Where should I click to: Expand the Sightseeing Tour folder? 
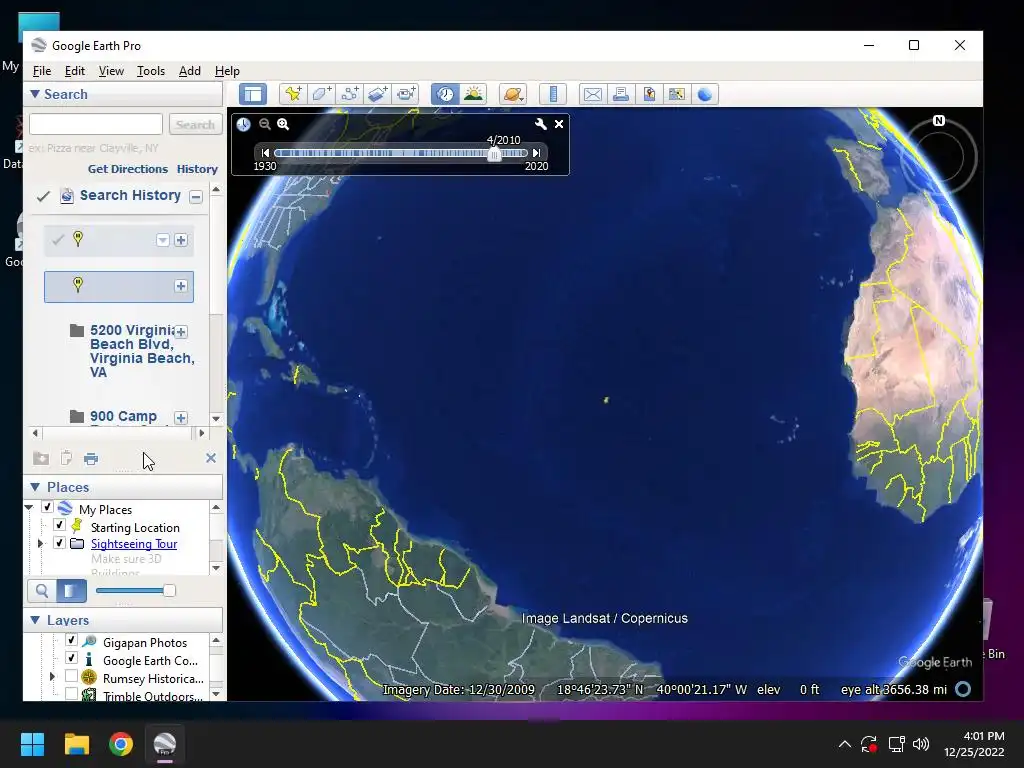click(x=40, y=543)
